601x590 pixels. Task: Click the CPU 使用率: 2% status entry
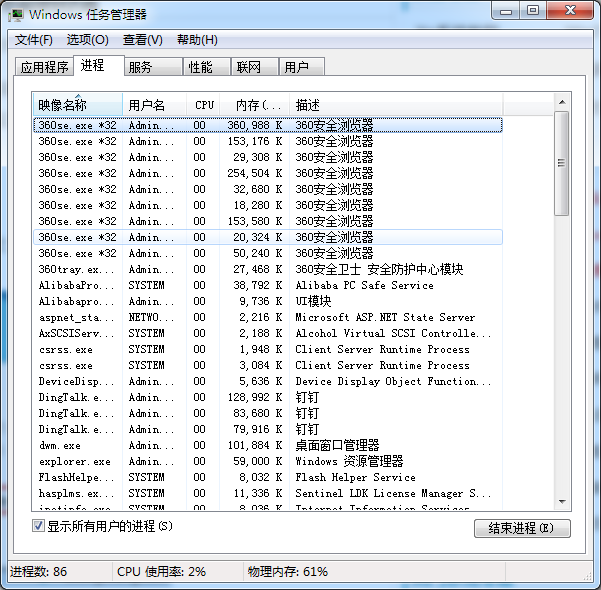coord(161,571)
